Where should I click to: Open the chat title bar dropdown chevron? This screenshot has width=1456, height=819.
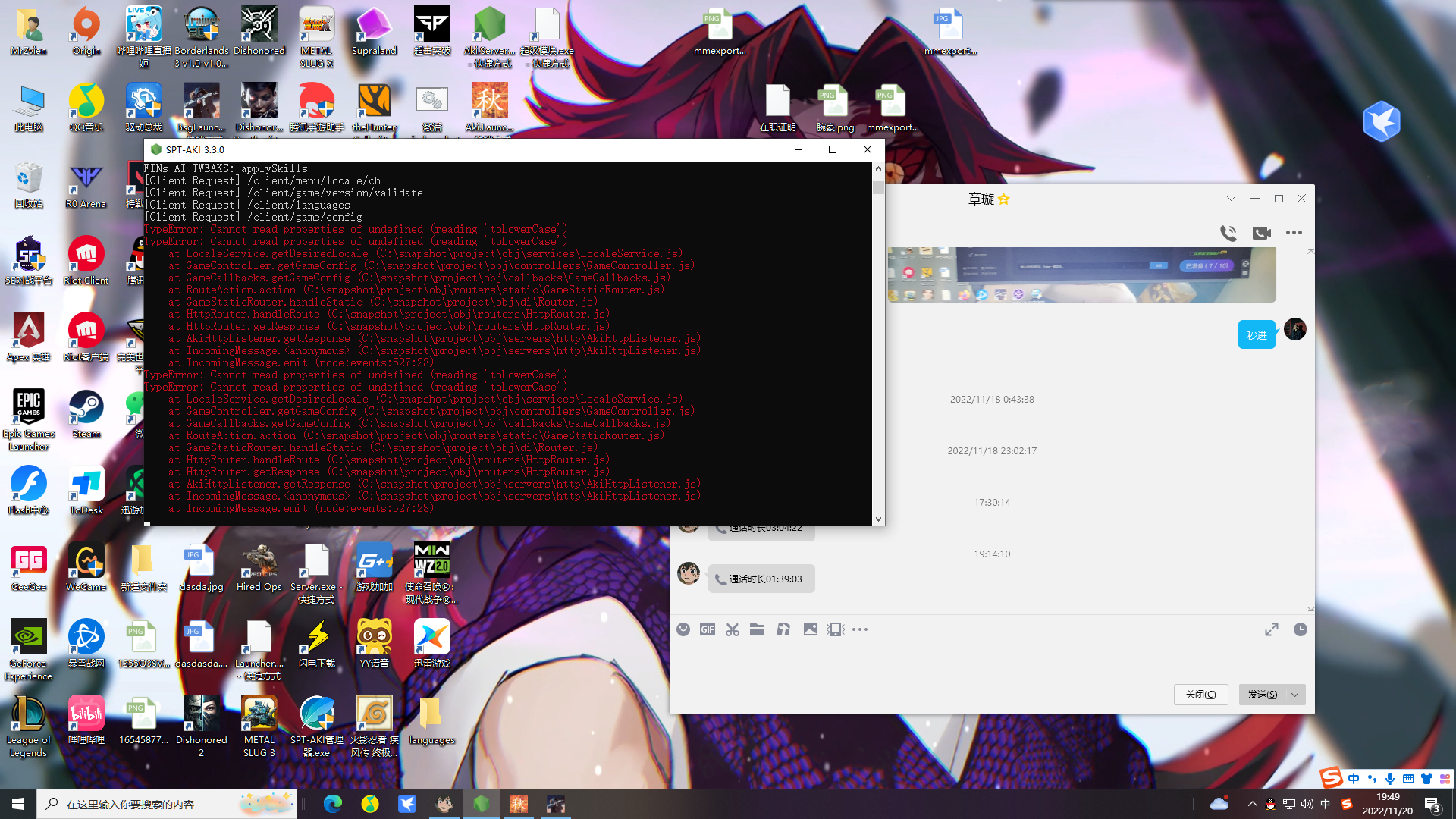coord(1231,199)
